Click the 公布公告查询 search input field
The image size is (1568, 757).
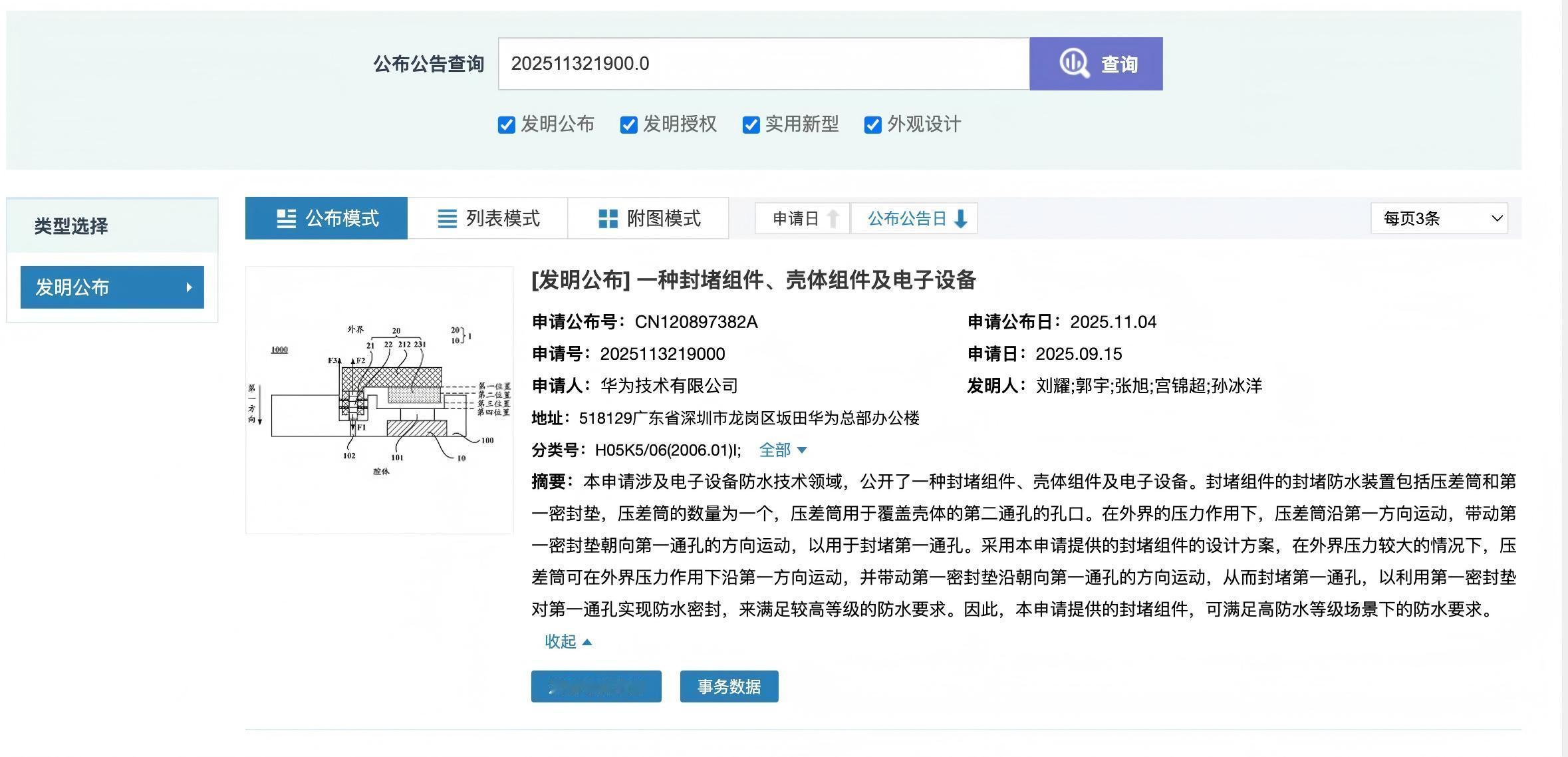coord(763,64)
